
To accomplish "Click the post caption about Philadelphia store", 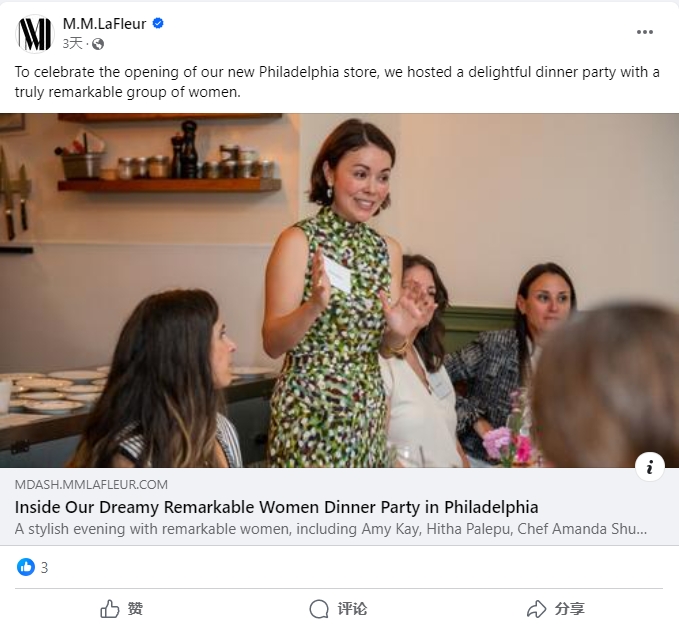I will point(337,82).
